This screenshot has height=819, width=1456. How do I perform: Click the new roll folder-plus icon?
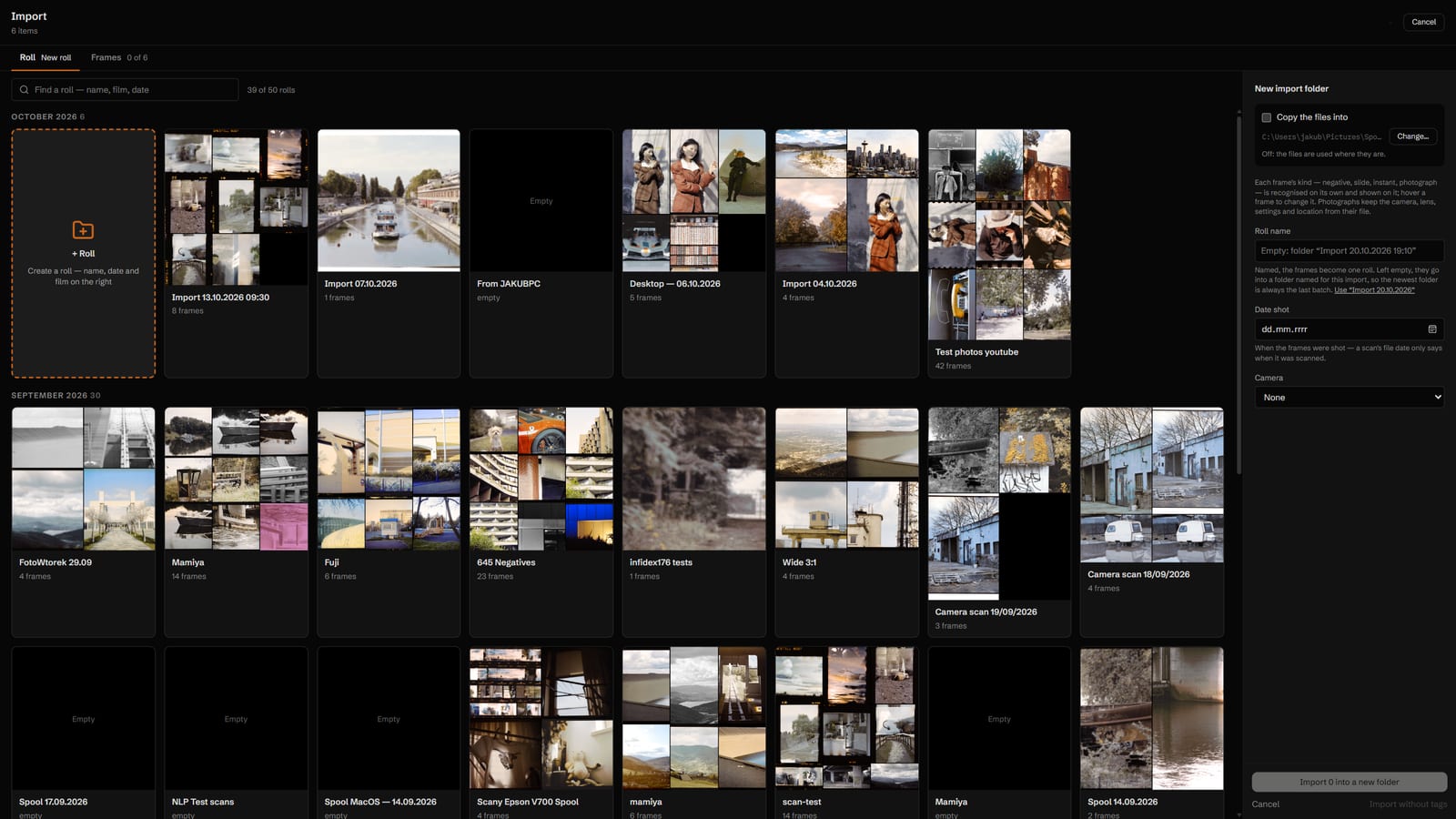click(x=83, y=230)
